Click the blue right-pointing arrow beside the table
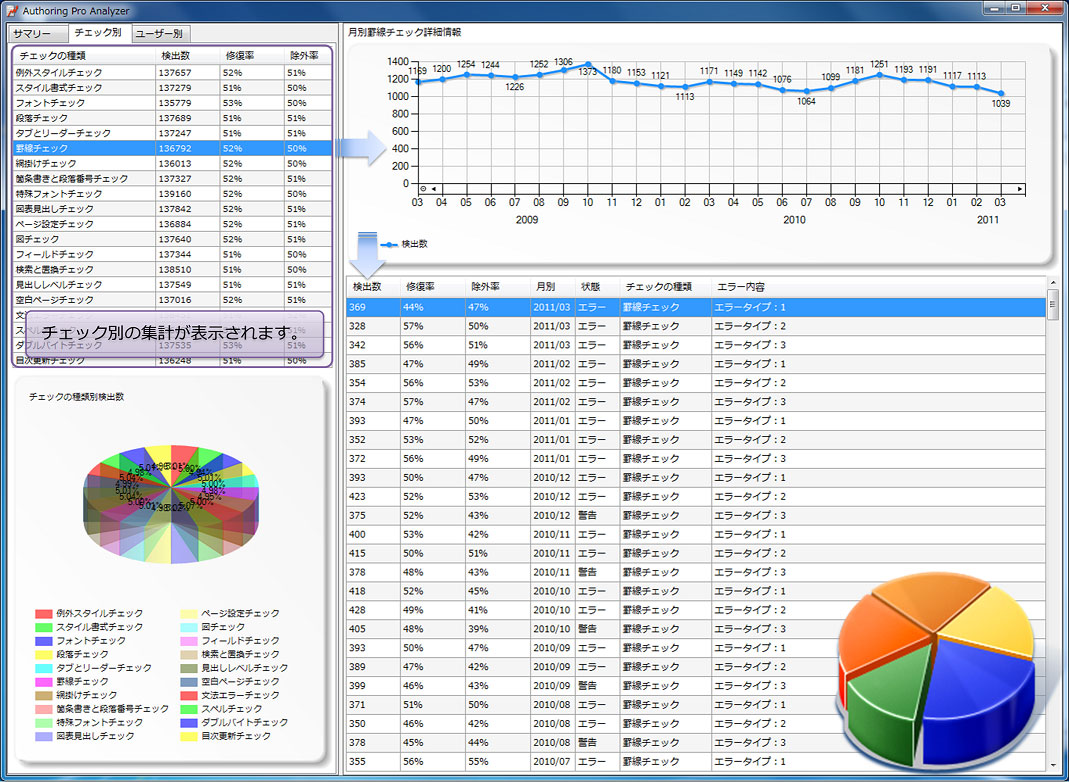 coord(360,149)
